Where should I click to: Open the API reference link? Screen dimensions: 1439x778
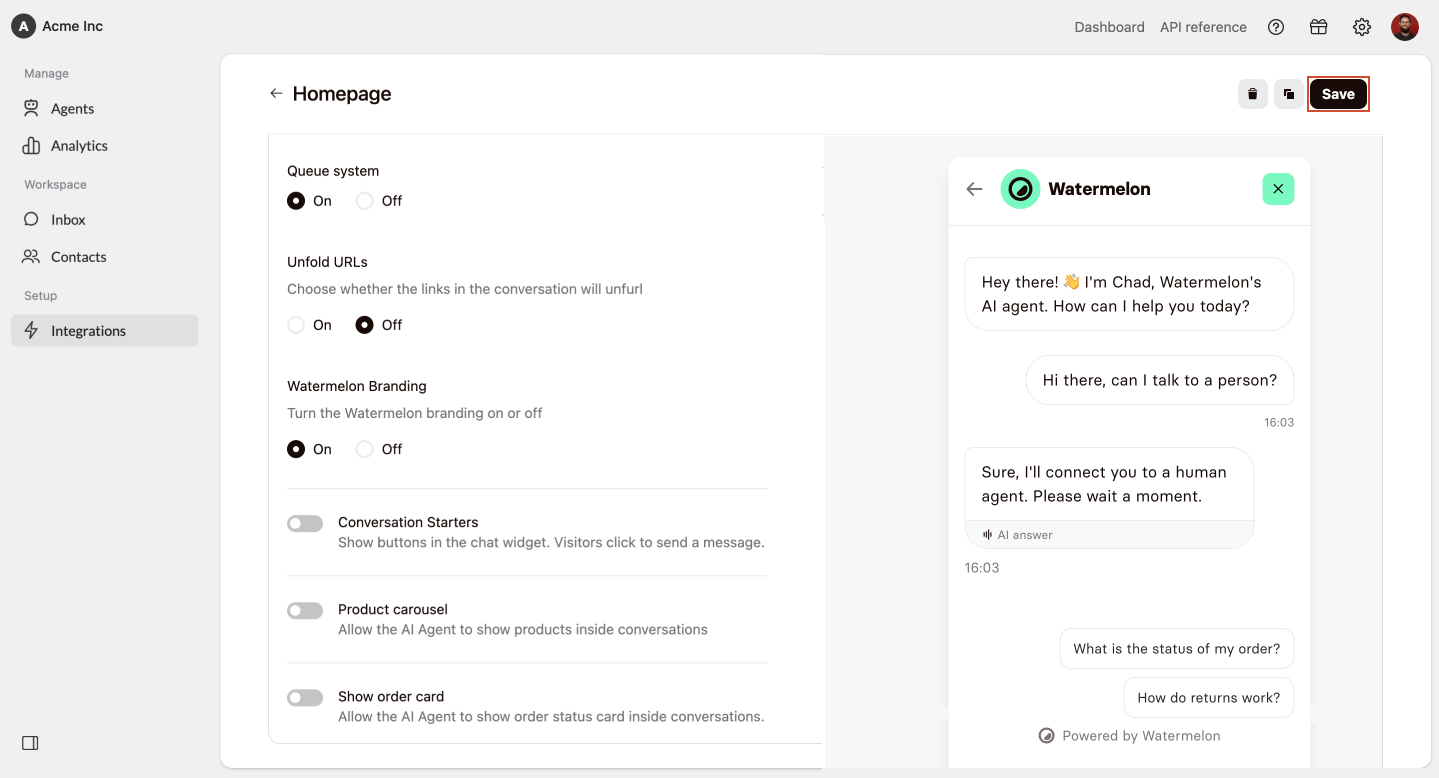(x=1203, y=27)
